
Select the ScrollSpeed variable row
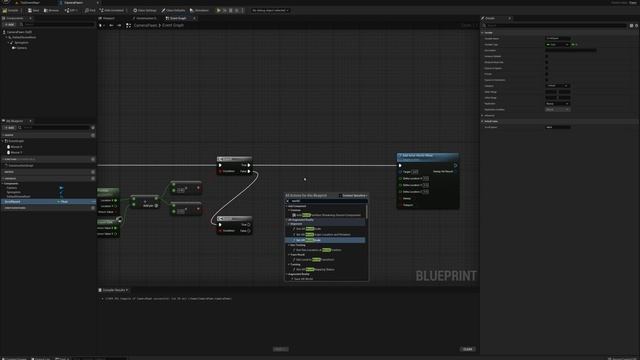[48, 202]
